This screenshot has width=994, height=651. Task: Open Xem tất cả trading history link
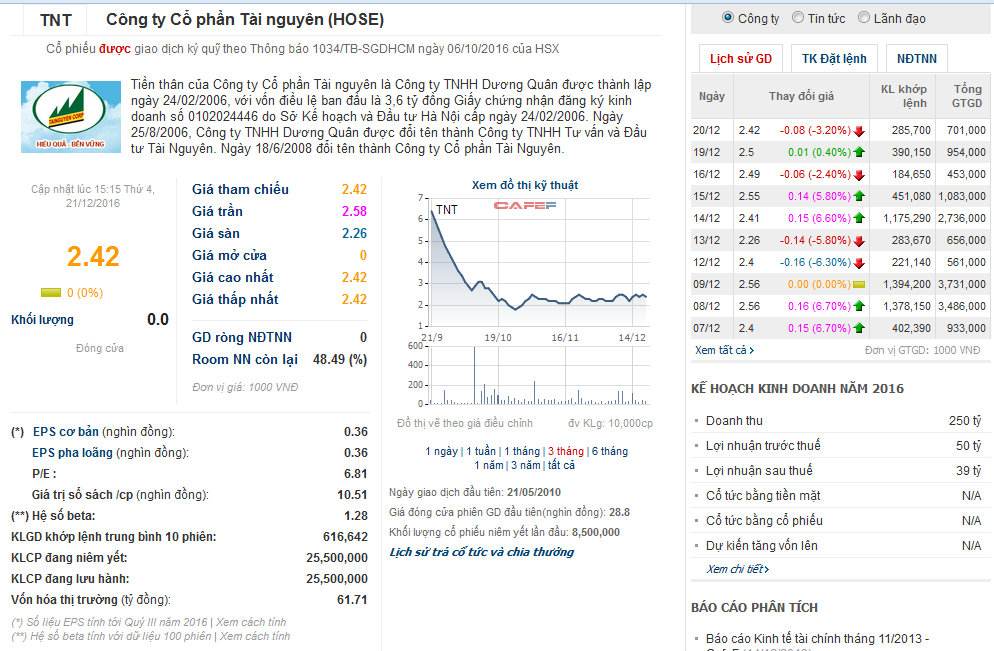724,350
